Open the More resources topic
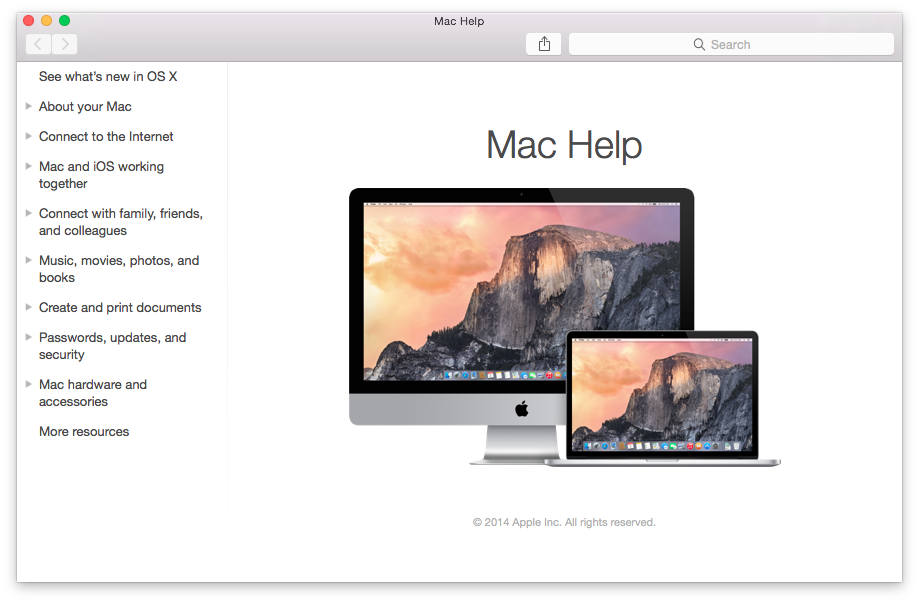919x603 pixels. click(84, 432)
